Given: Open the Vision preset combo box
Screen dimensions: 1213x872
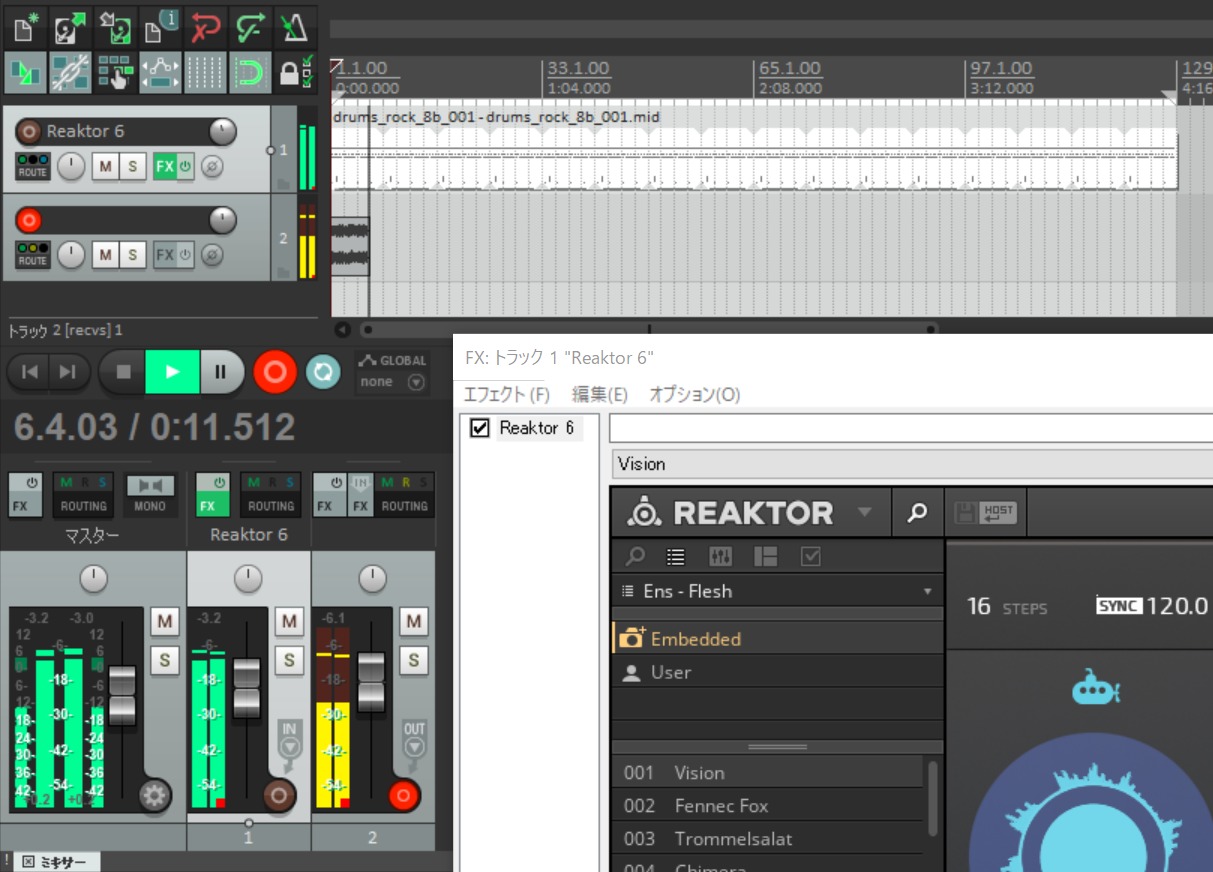Looking at the screenshot, I should (911, 464).
